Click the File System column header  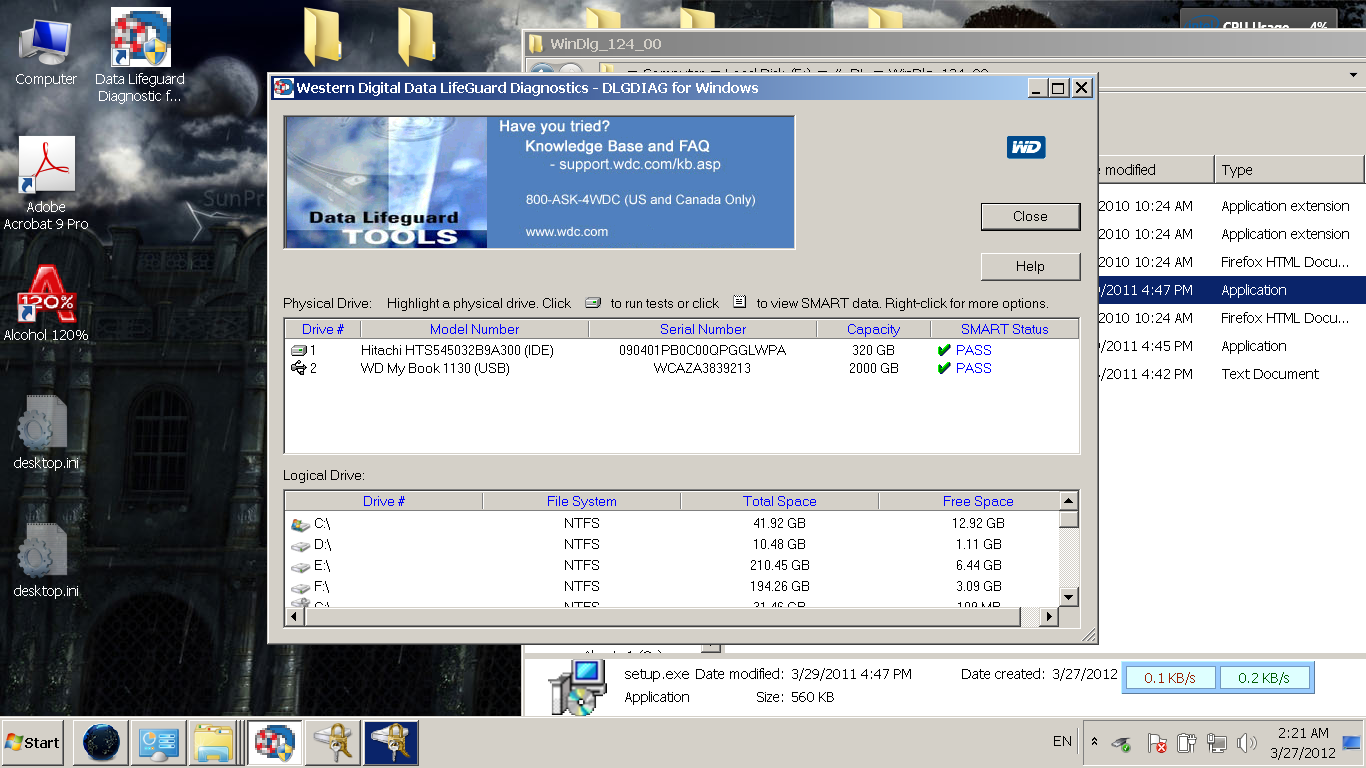[581, 501]
